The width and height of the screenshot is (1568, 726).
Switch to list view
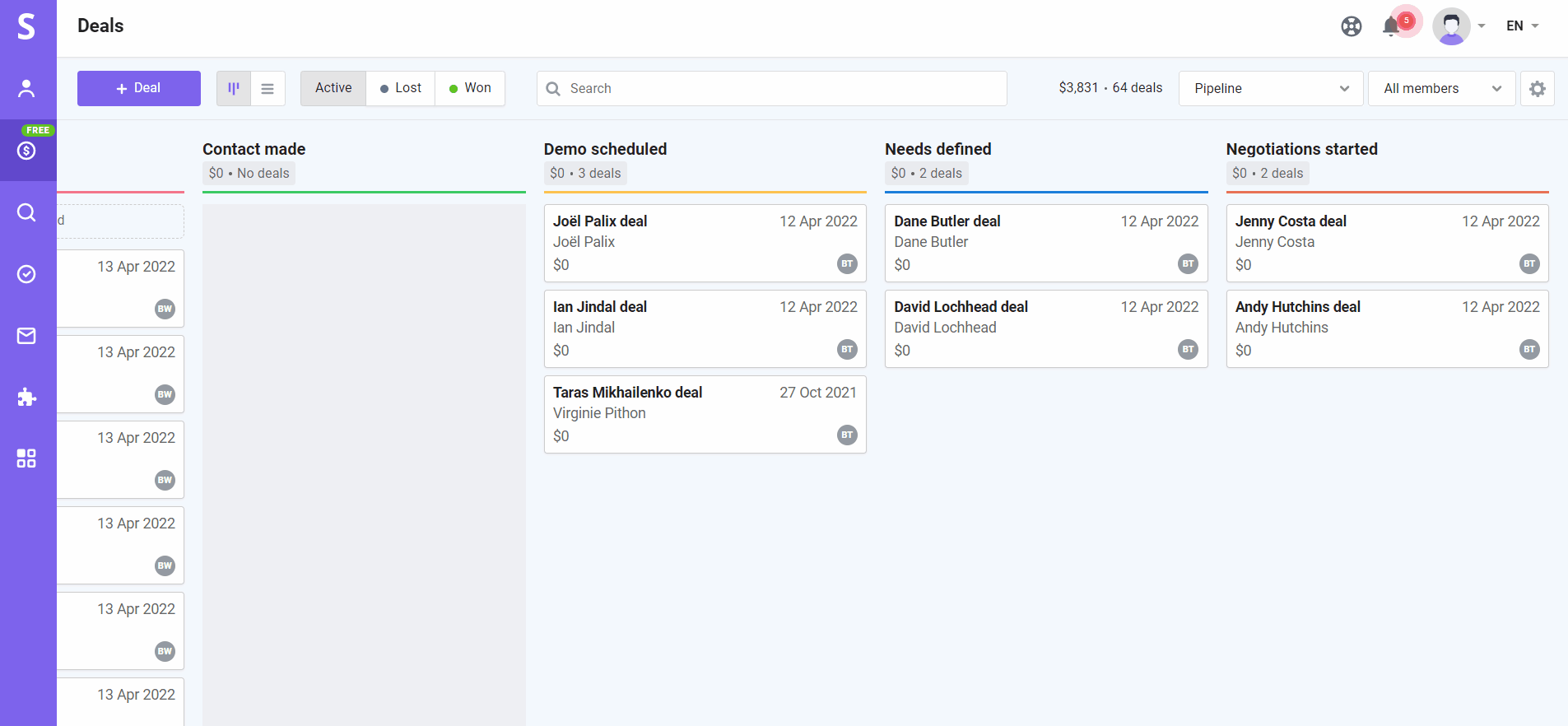coord(268,88)
